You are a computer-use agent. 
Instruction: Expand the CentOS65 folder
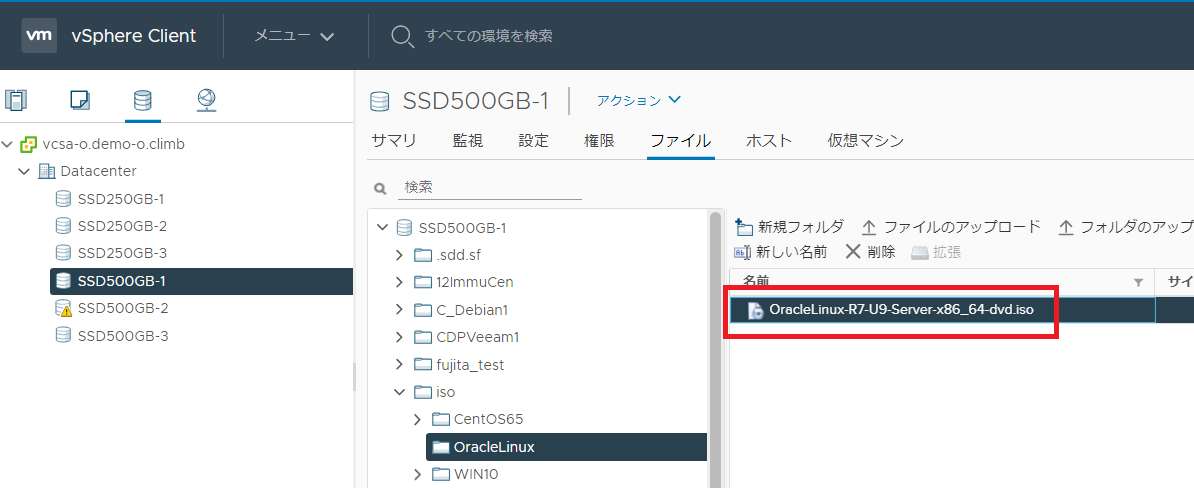(417, 419)
